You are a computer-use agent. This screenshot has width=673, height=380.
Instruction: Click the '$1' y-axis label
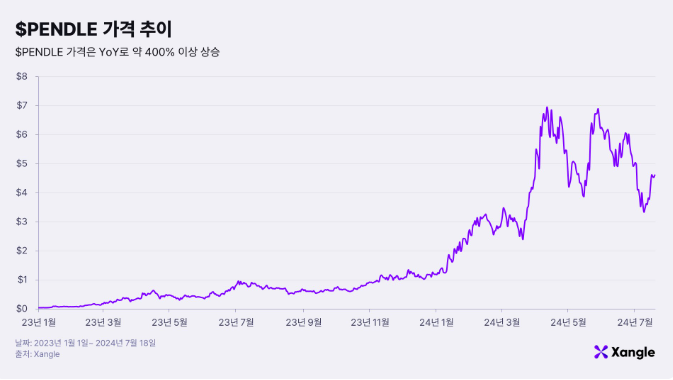pyautogui.click(x=22, y=280)
